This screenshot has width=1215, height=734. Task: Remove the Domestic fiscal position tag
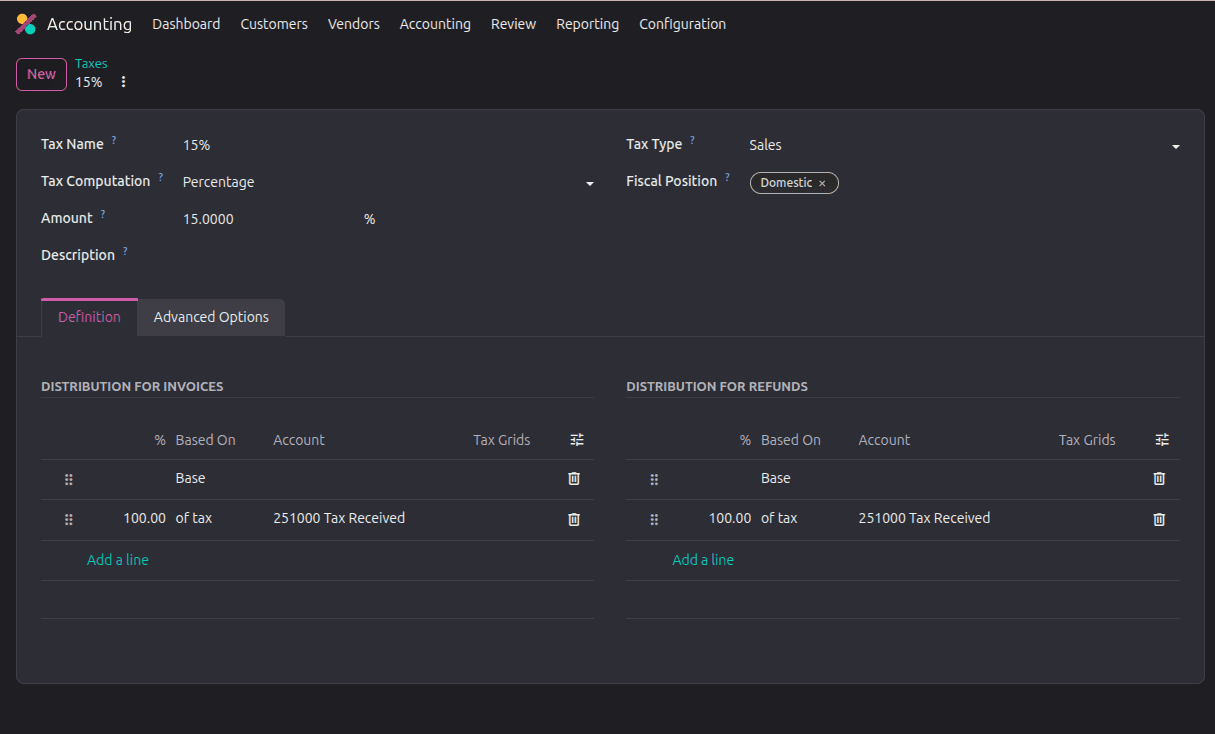822,183
